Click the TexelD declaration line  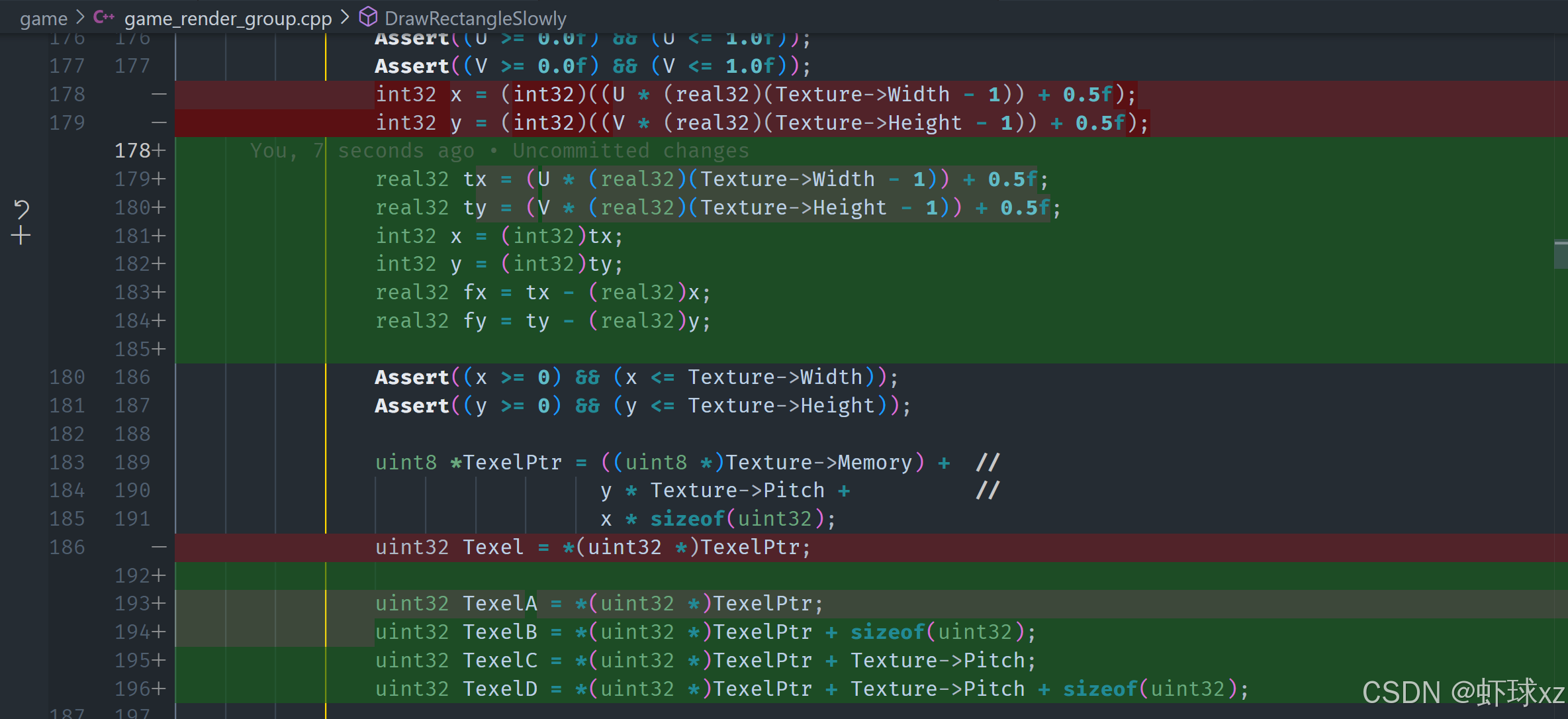click(x=812, y=689)
